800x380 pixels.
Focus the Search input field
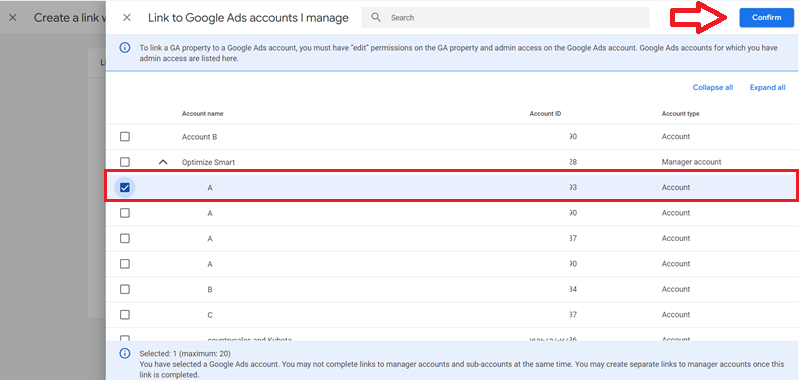506,17
